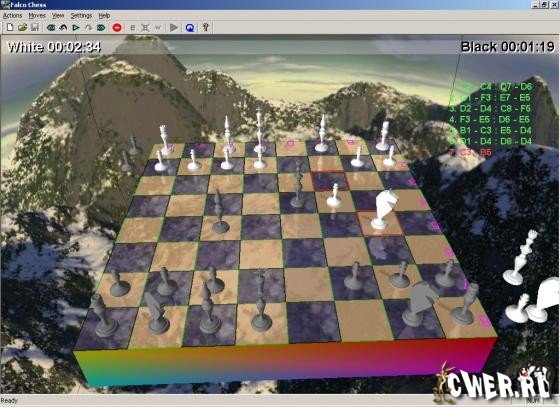Jump to first move with rewind icon
The width and height of the screenshot is (560, 407).
(51, 27)
